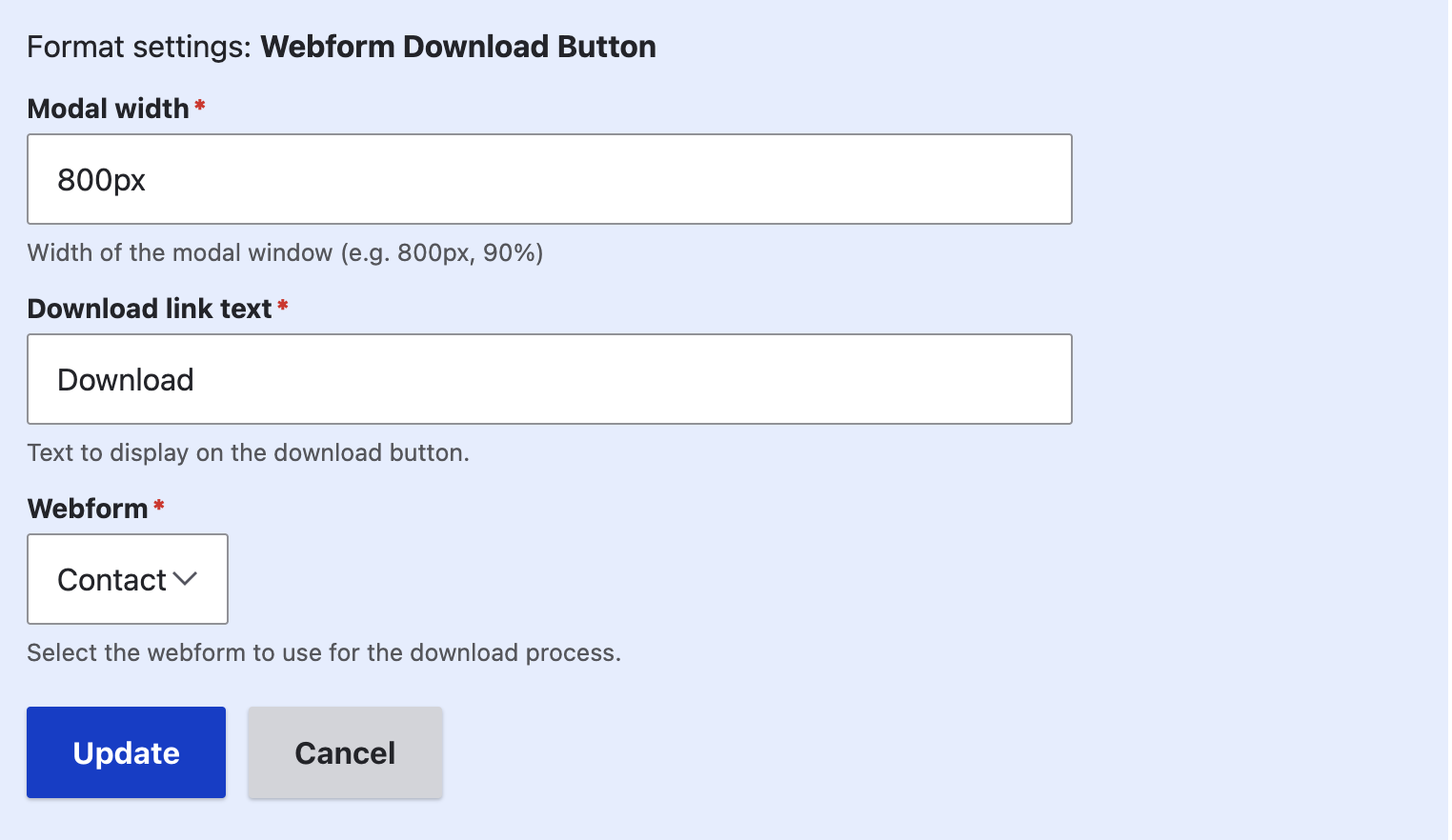Image resolution: width=1452 pixels, height=840 pixels.
Task: Click inside the Modal width input field
Action: (549, 179)
